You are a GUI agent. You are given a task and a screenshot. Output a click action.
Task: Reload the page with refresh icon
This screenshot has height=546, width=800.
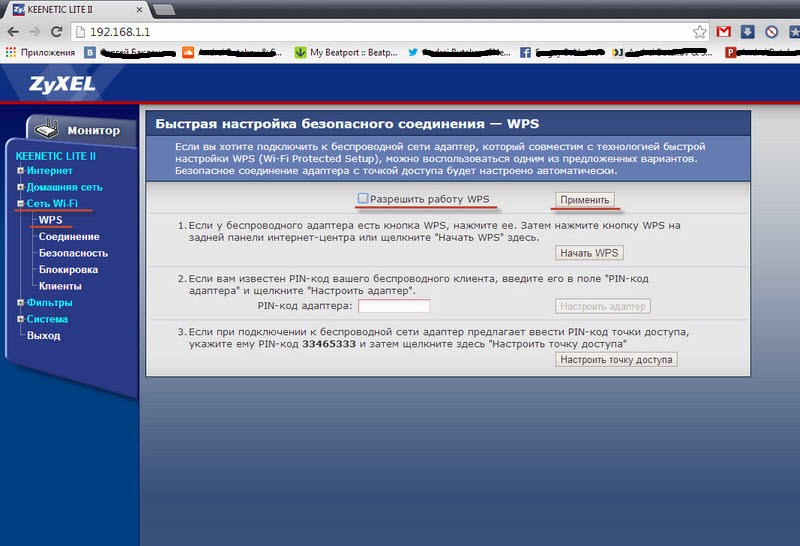(x=57, y=32)
